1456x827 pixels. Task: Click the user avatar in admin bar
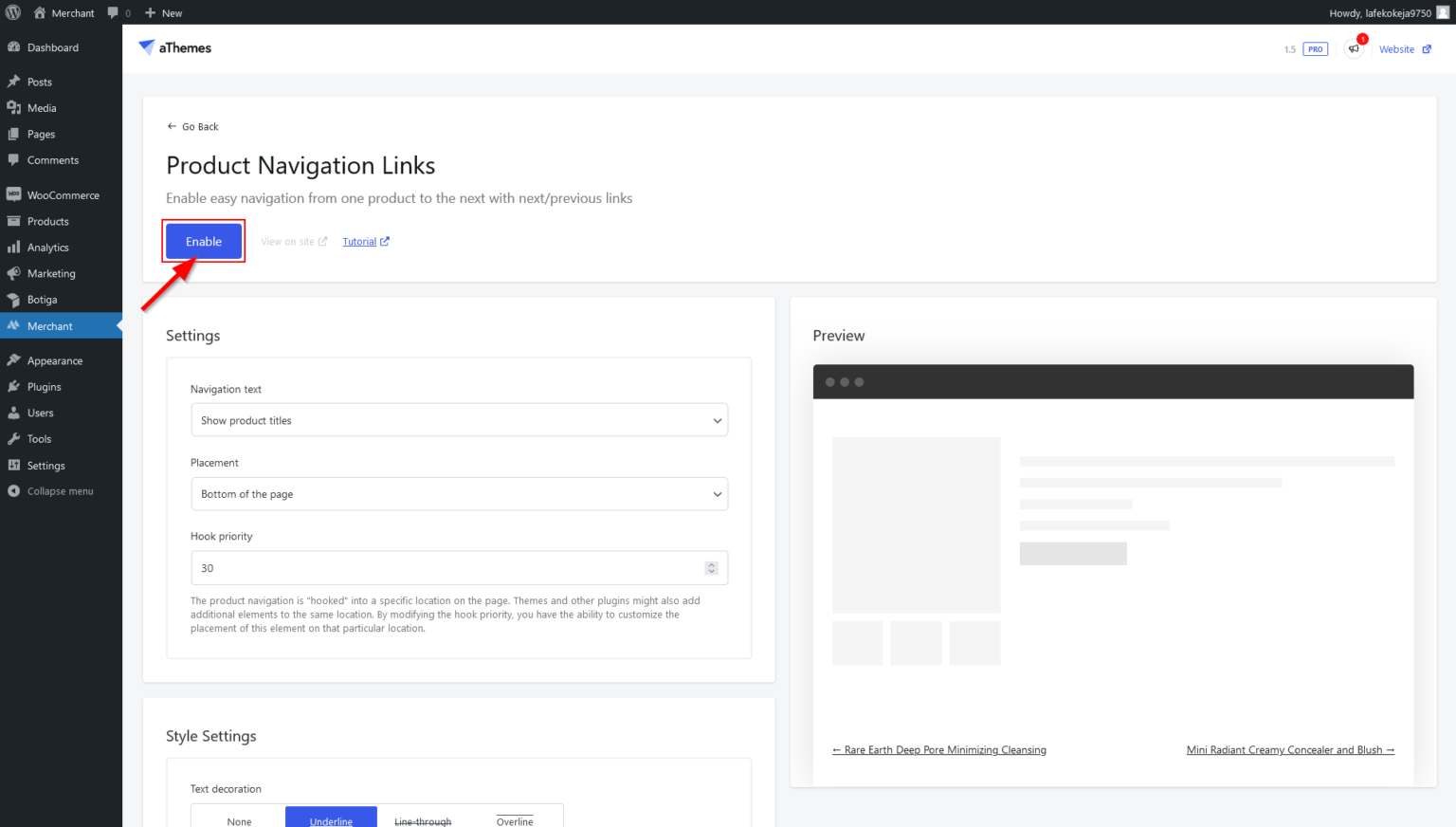1443,12
